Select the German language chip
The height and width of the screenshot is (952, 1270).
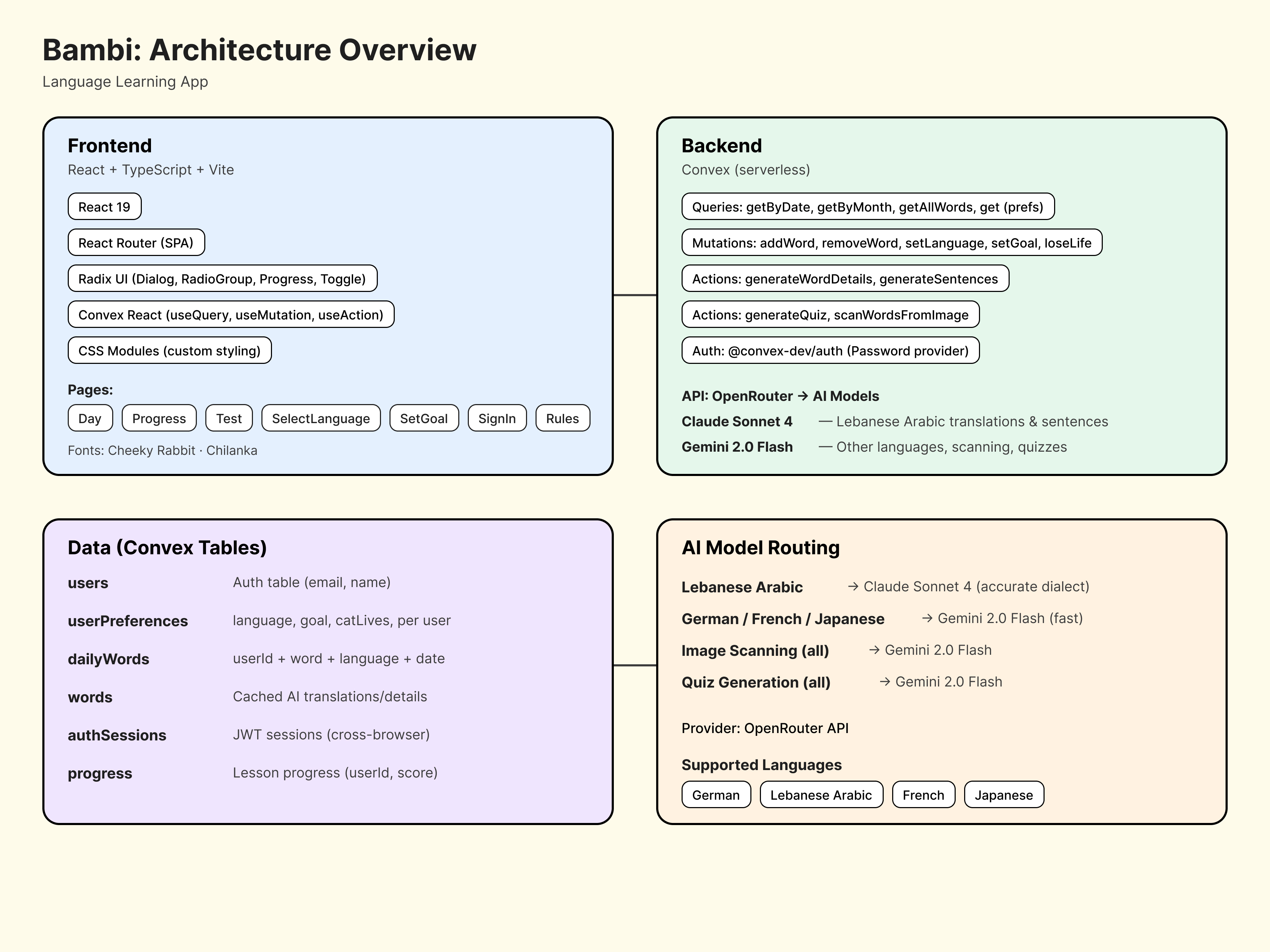715,795
